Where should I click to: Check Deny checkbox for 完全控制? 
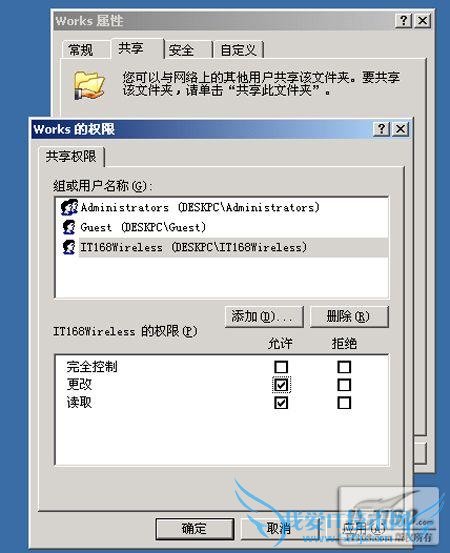click(x=344, y=367)
